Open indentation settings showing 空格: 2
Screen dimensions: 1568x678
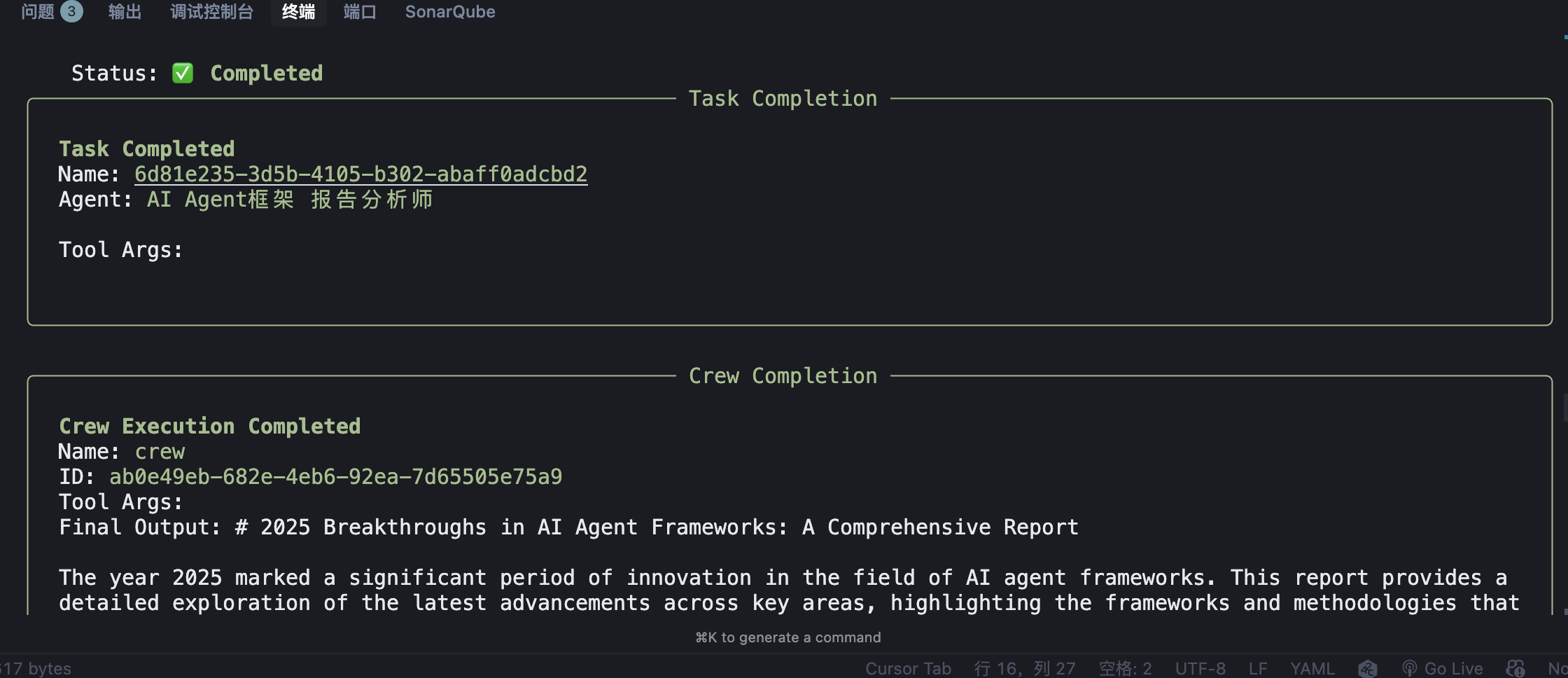(x=1125, y=668)
